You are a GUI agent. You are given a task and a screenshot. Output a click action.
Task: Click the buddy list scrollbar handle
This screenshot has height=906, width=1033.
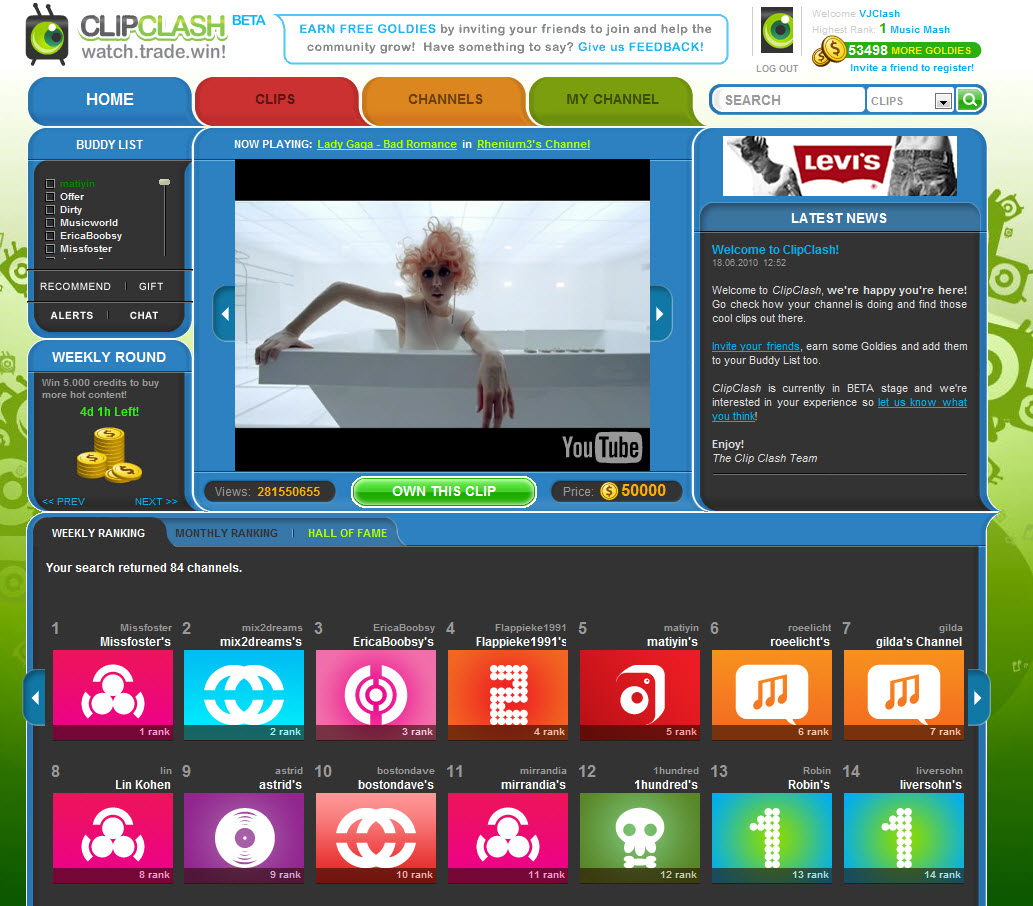pos(165,183)
